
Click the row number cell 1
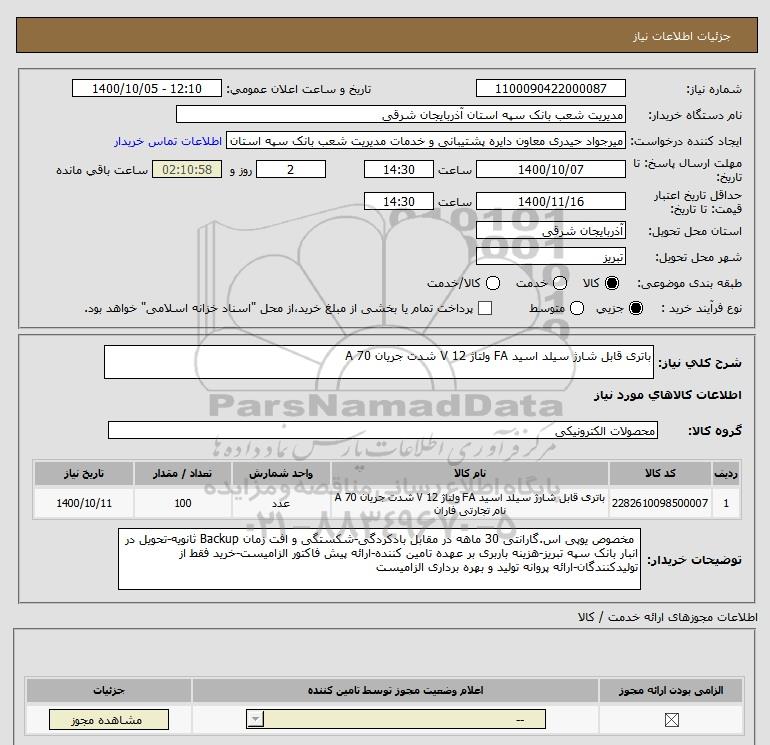[726, 503]
